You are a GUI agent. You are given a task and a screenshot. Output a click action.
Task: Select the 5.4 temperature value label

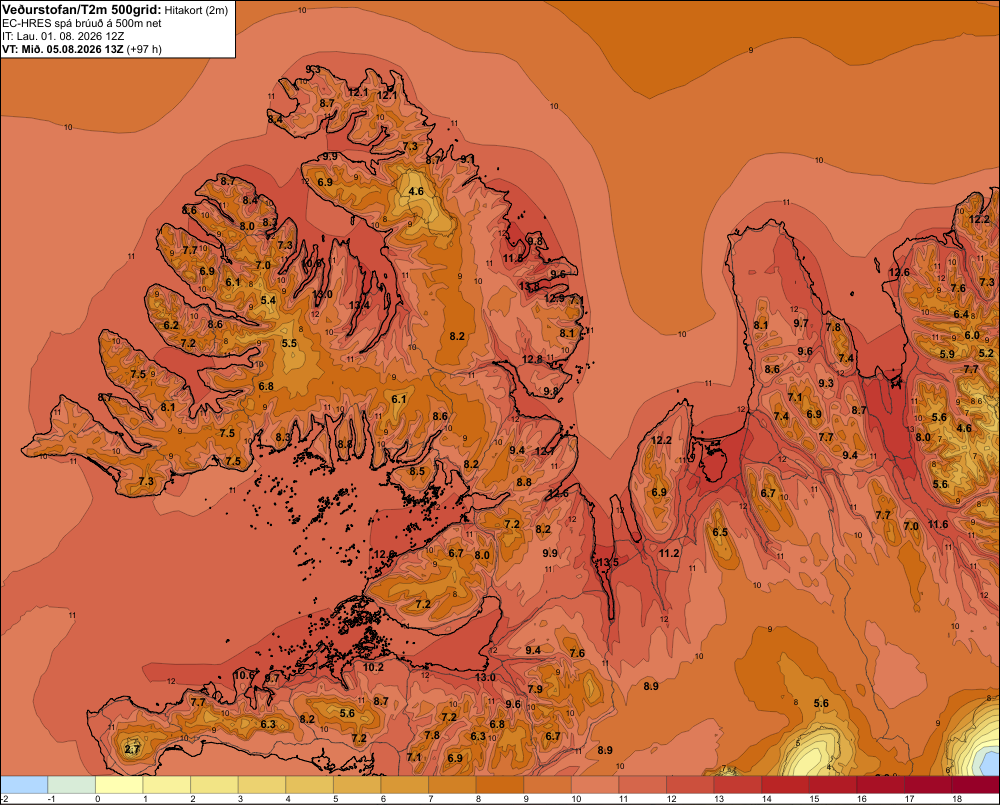click(268, 300)
